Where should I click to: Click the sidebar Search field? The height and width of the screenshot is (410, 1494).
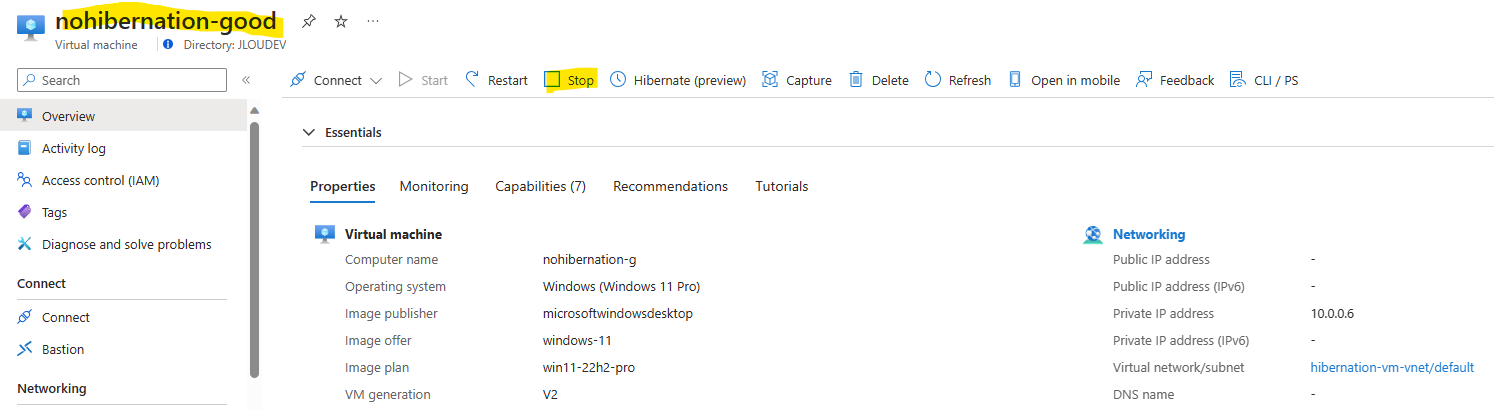tap(122, 80)
